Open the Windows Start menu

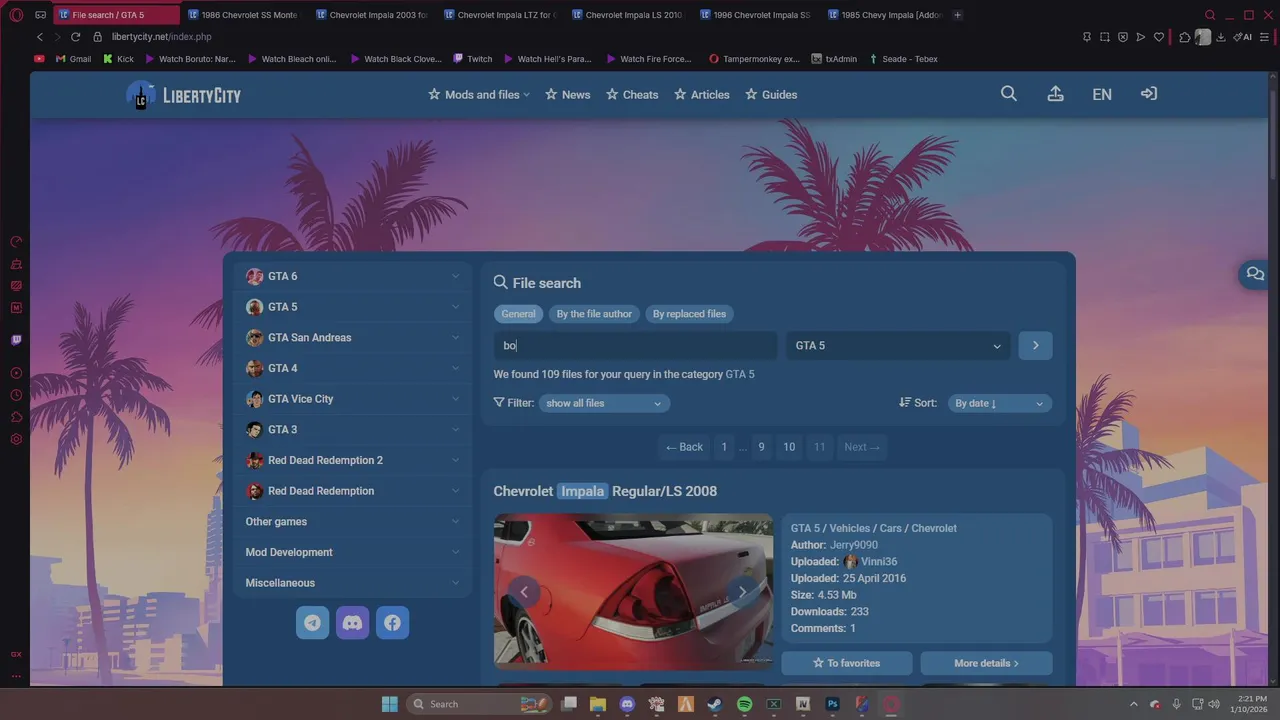390,704
